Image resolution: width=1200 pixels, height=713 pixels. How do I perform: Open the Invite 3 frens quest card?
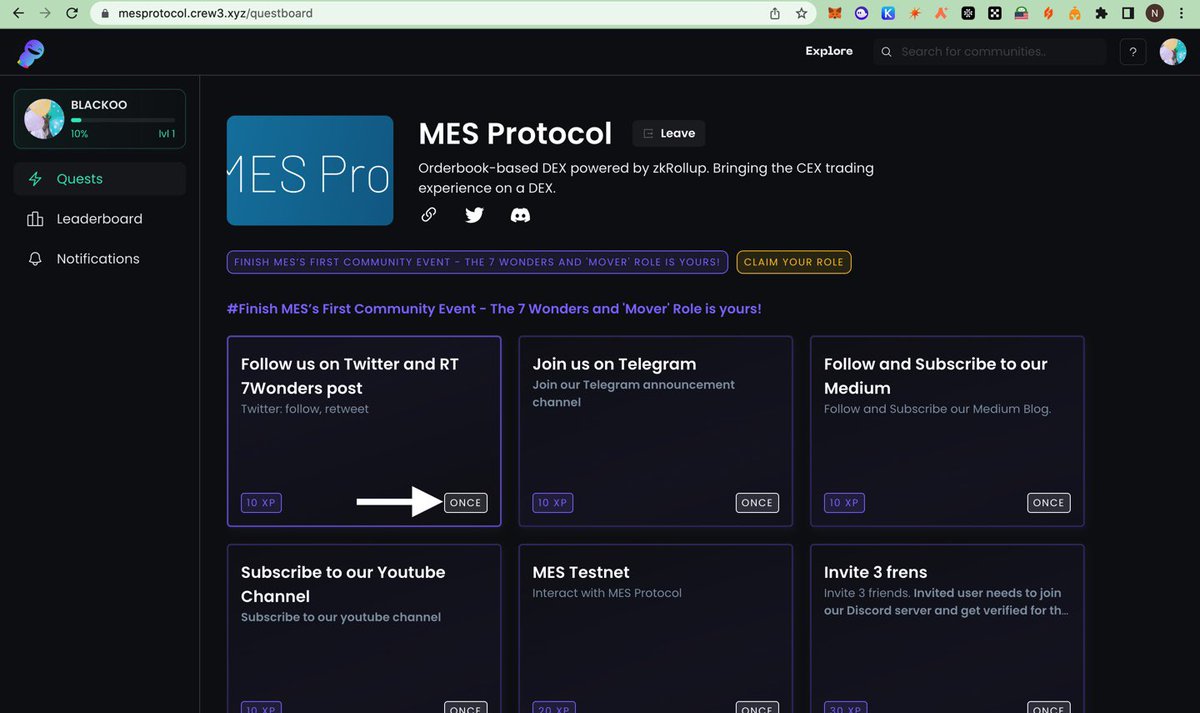point(947,628)
